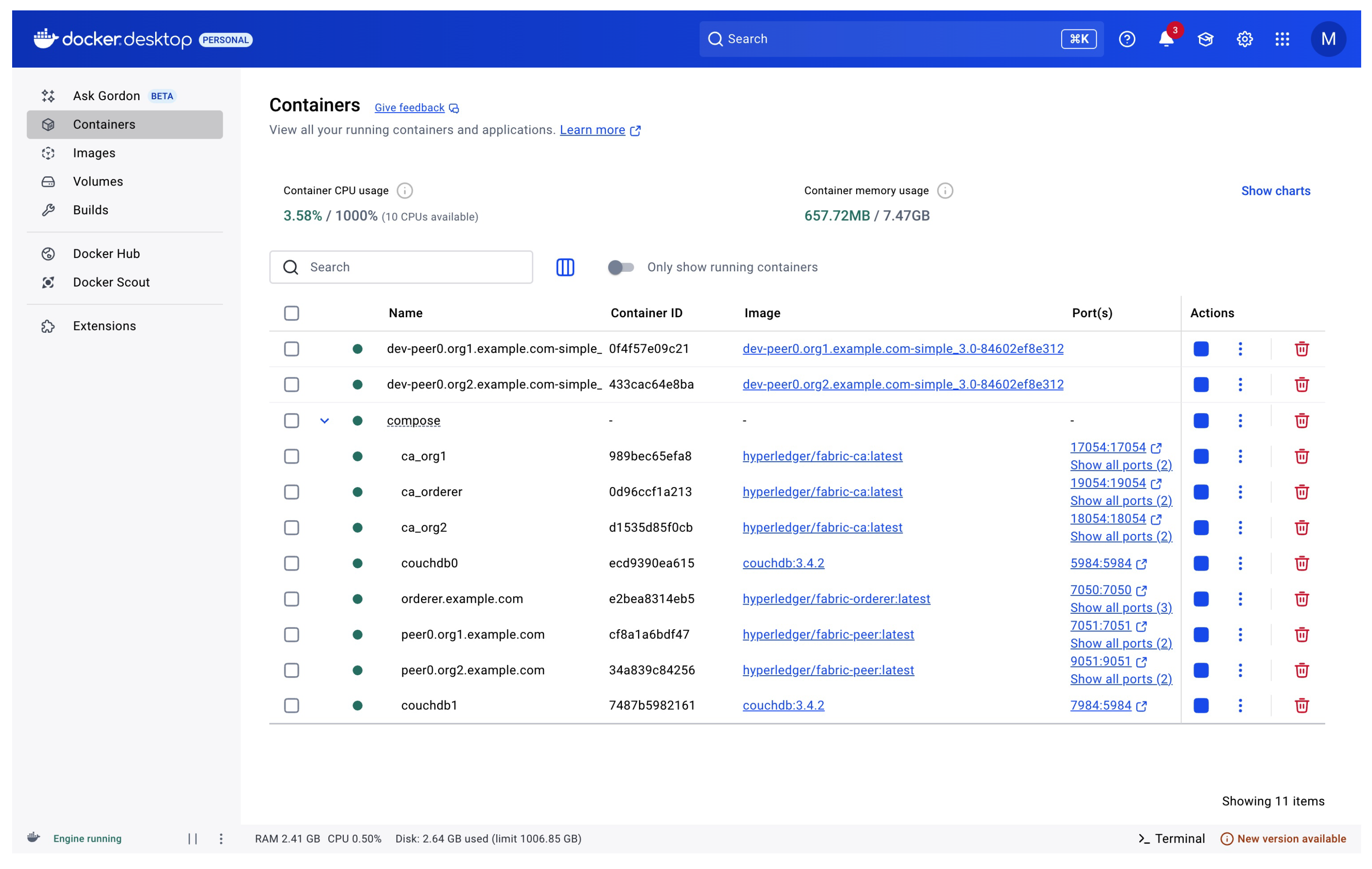Select the dev-peer0.org1 container checkbox

291,349
